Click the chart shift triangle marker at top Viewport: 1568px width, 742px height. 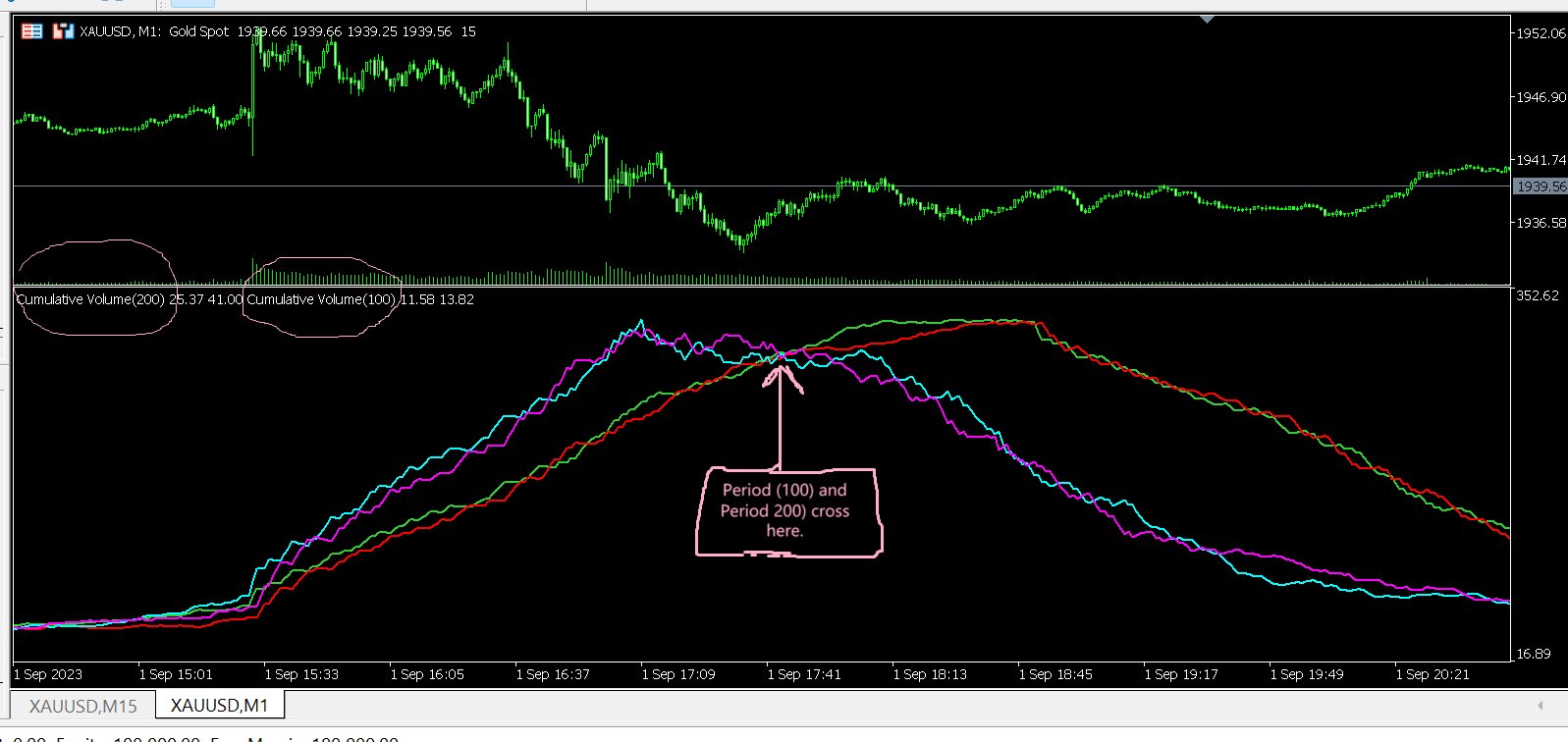coord(1207,19)
